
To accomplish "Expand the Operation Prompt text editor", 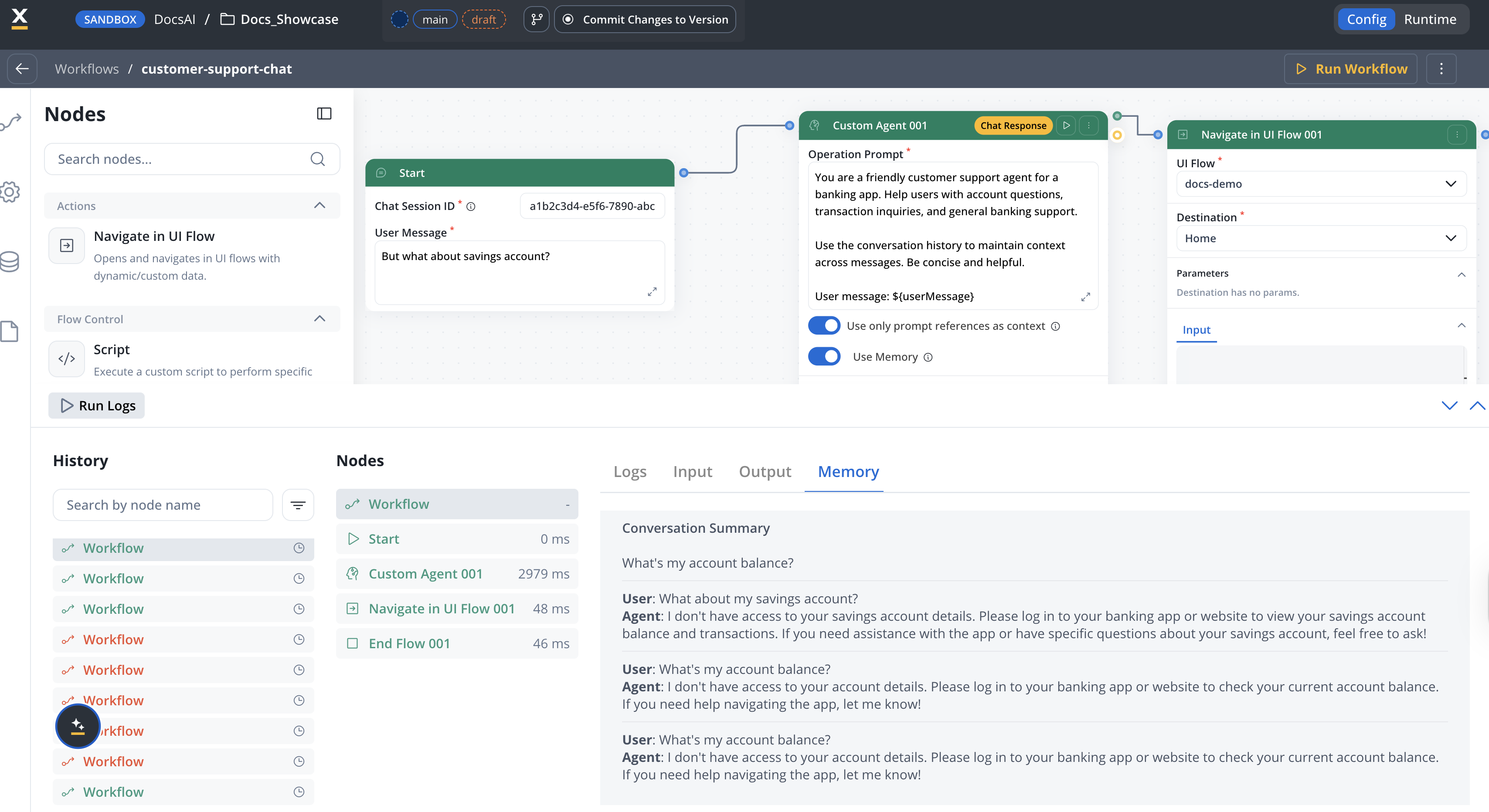I will click(1085, 297).
